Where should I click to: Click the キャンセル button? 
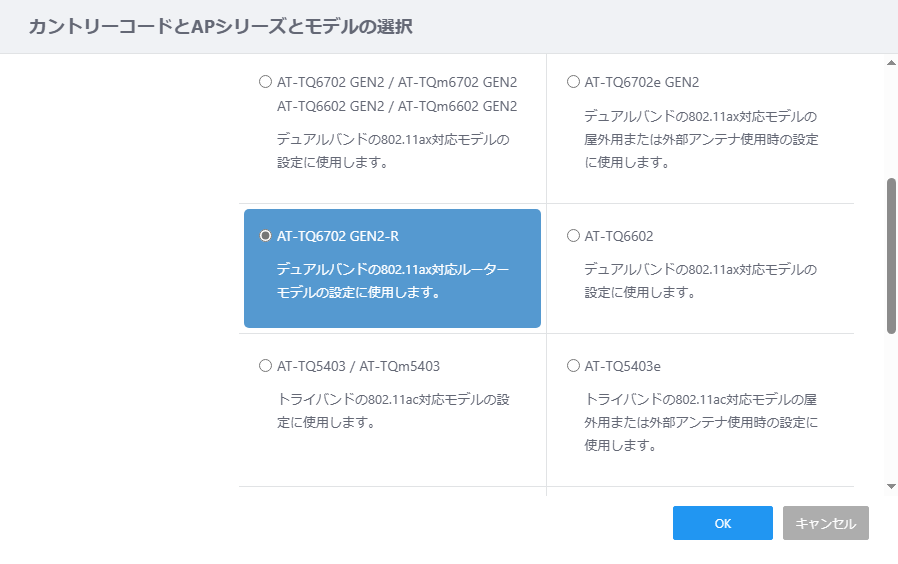pos(826,523)
